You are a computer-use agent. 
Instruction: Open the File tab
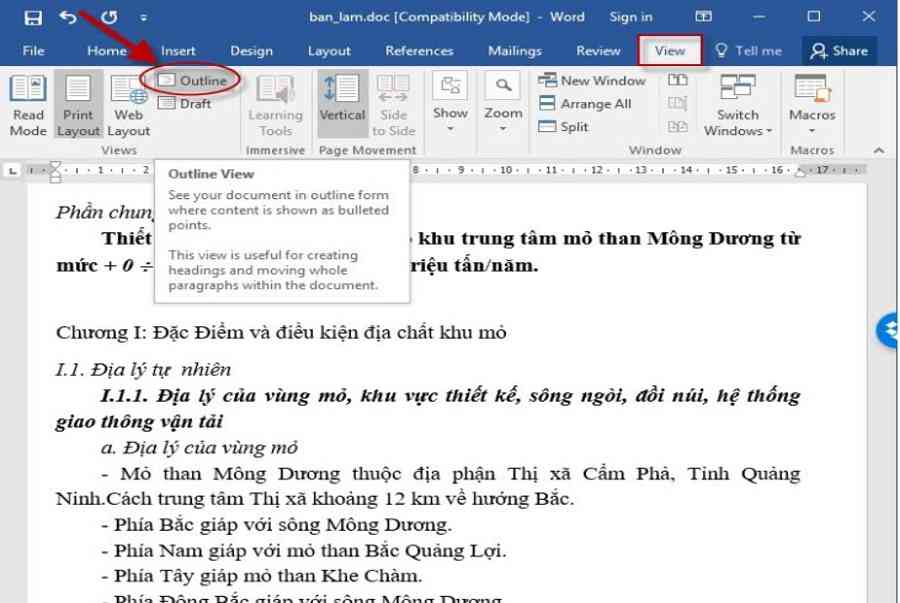33,50
